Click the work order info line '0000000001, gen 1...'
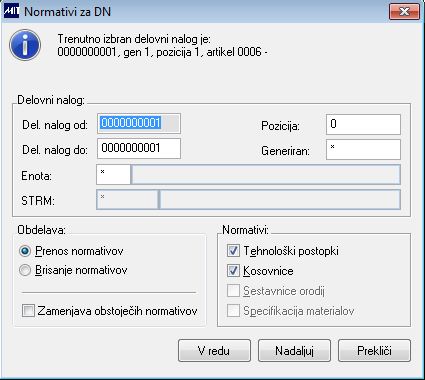Viewport: 425px width, 380px height. 162,52
